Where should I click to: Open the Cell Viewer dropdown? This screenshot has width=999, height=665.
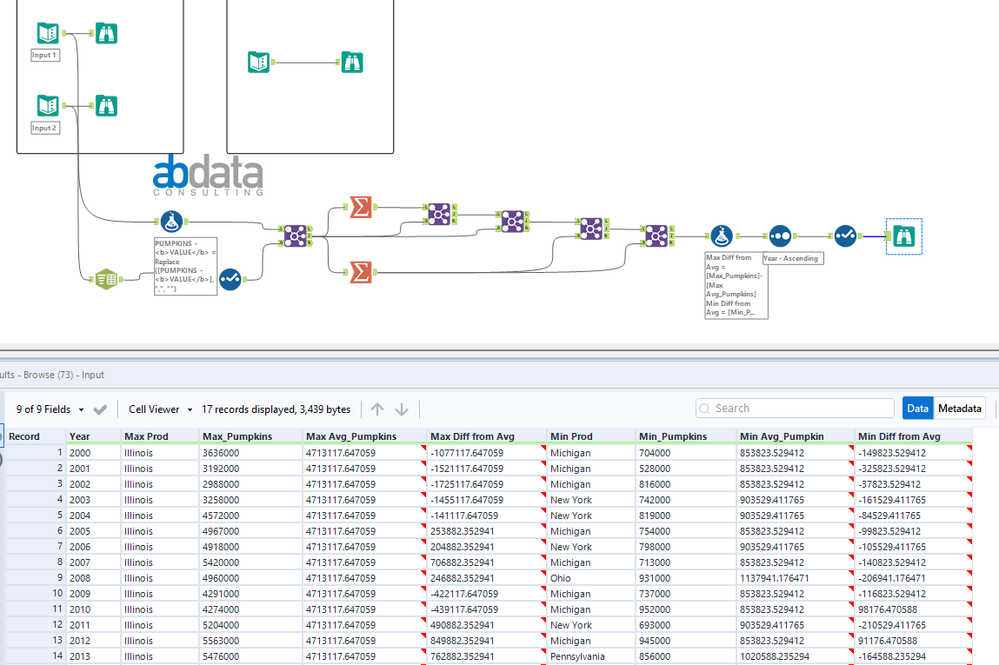click(x=161, y=410)
